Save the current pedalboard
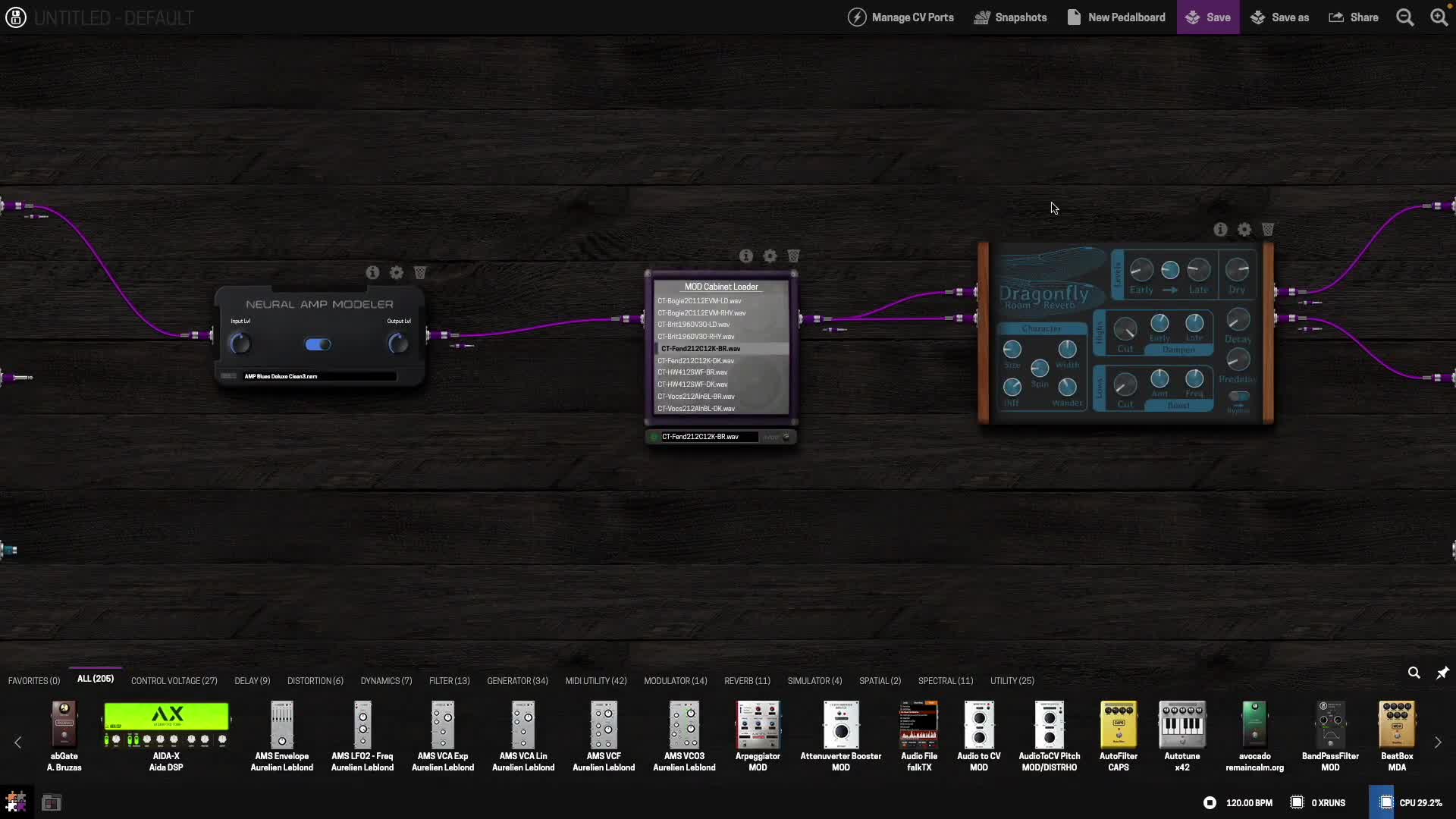This screenshot has width=1456, height=819. coord(1208,17)
